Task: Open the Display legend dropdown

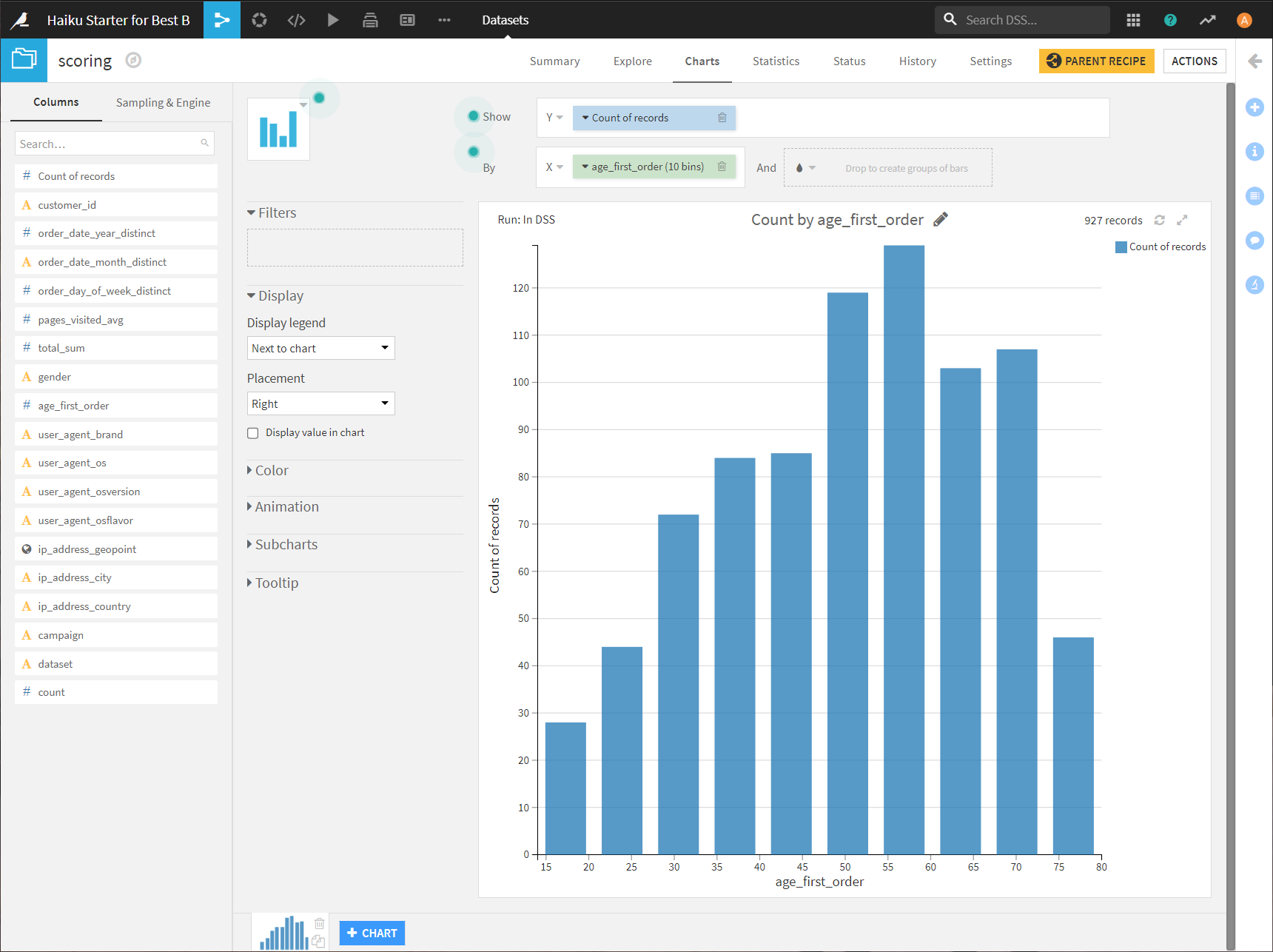Action: click(x=320, y=348)
